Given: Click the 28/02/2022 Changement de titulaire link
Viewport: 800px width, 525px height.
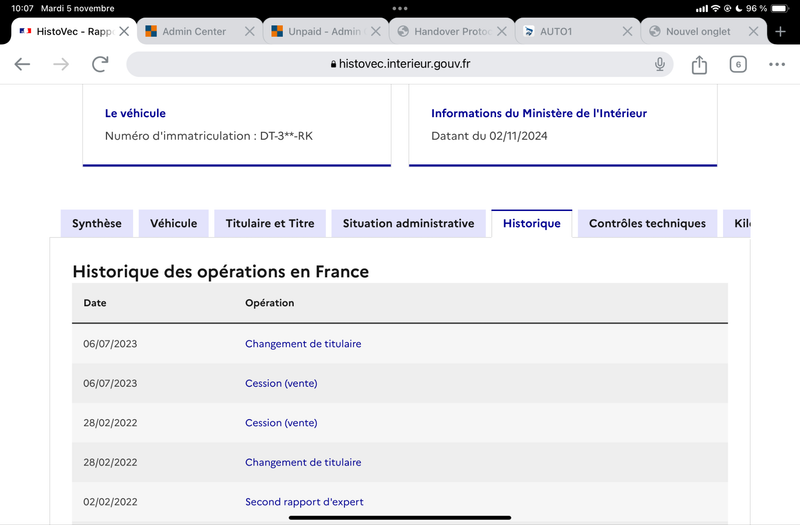Looking at the screenshot, I should click(303, 462).
